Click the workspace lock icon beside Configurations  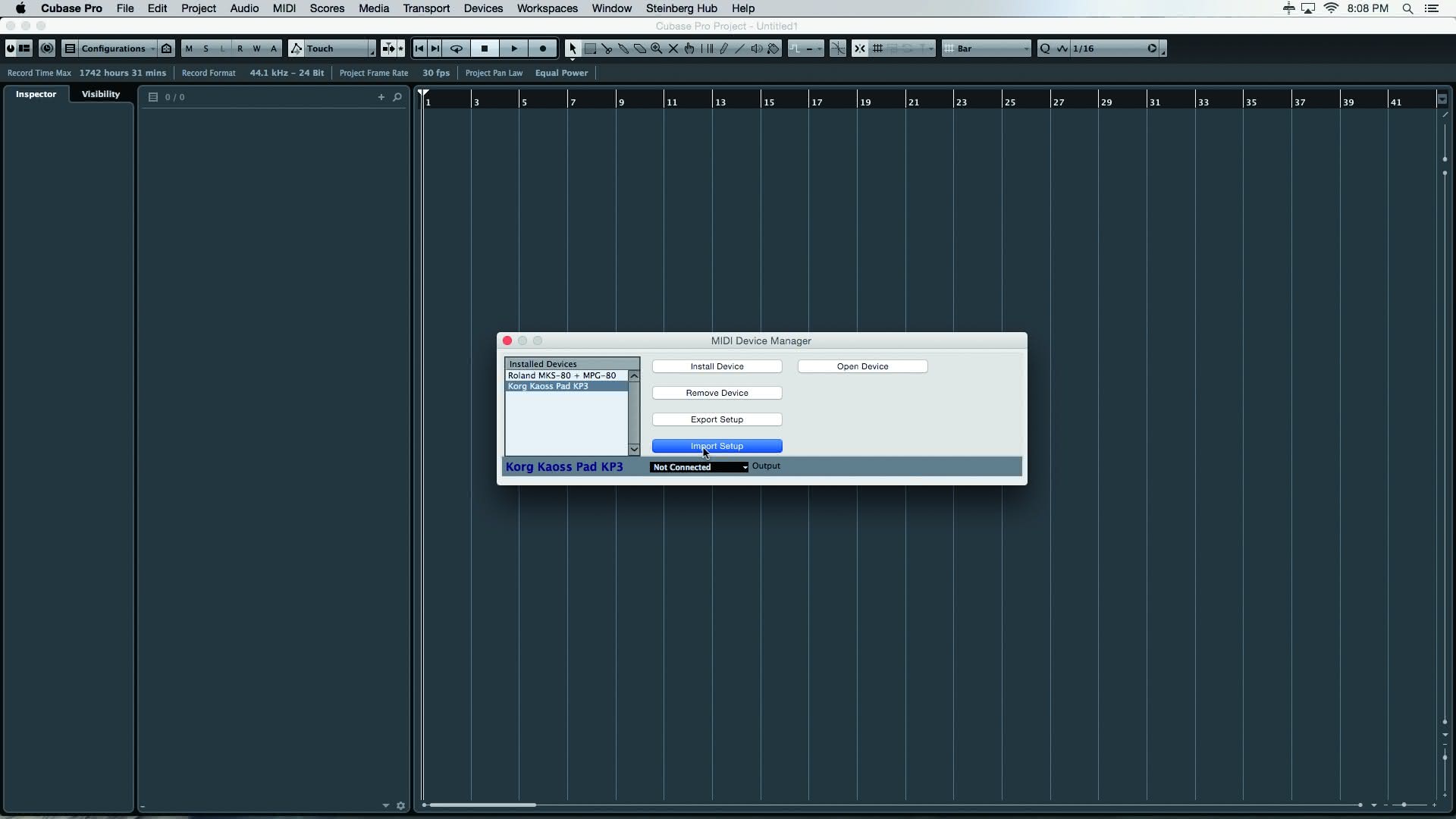[167, 49]
